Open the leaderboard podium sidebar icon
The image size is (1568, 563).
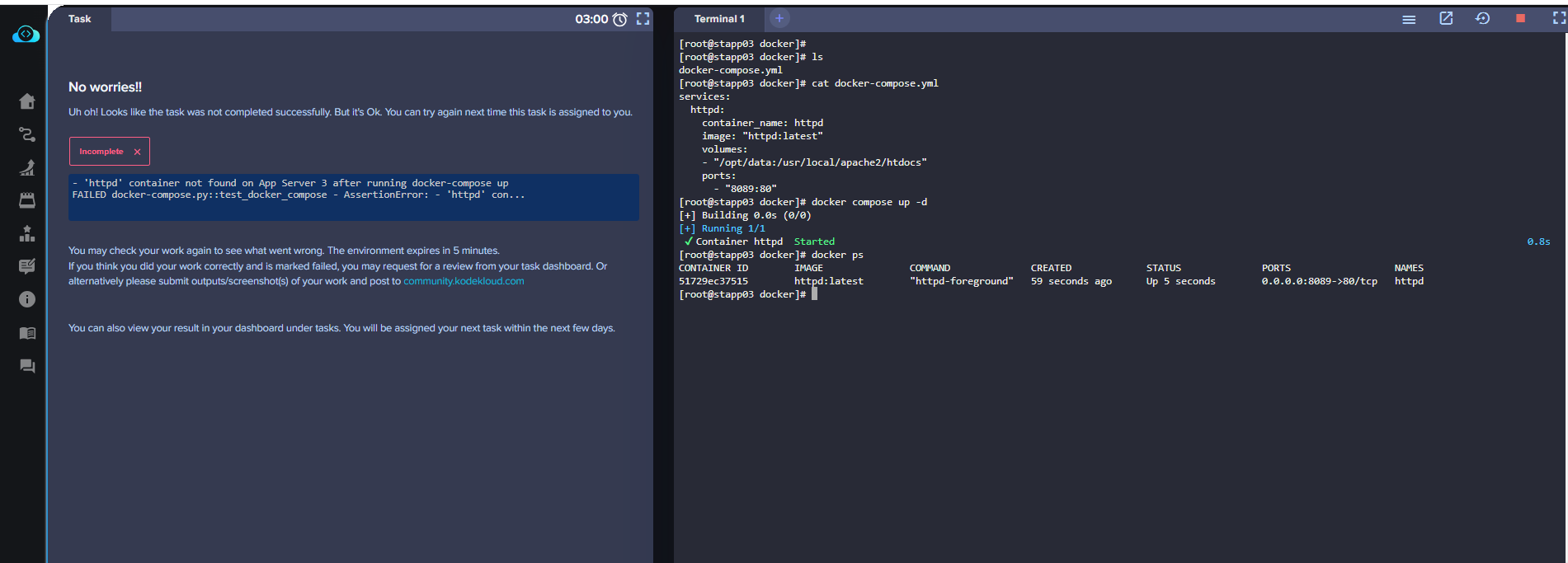(27, 233)
